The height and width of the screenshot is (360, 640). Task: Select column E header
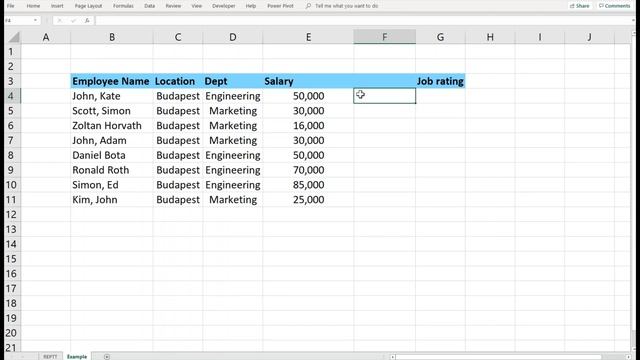pos(308,37)
